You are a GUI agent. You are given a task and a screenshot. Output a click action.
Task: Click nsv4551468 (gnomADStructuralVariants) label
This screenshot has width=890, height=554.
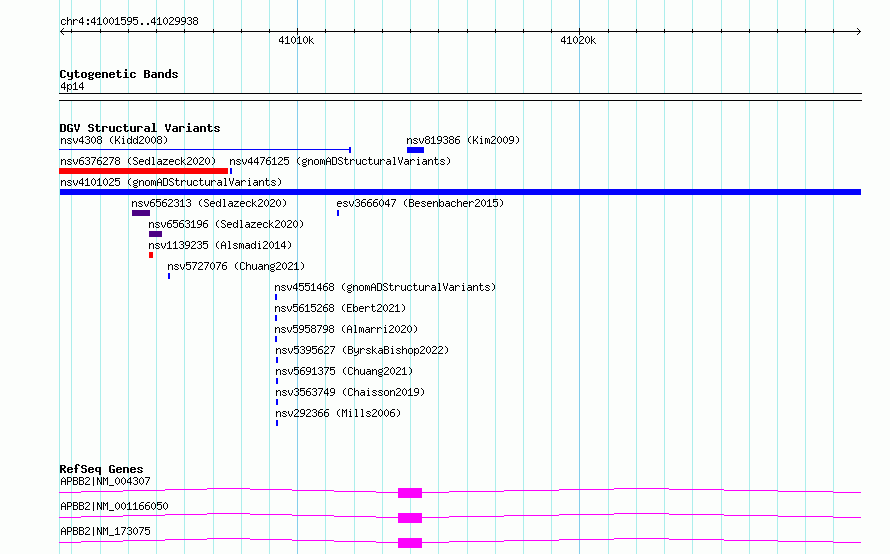[385, 287]
